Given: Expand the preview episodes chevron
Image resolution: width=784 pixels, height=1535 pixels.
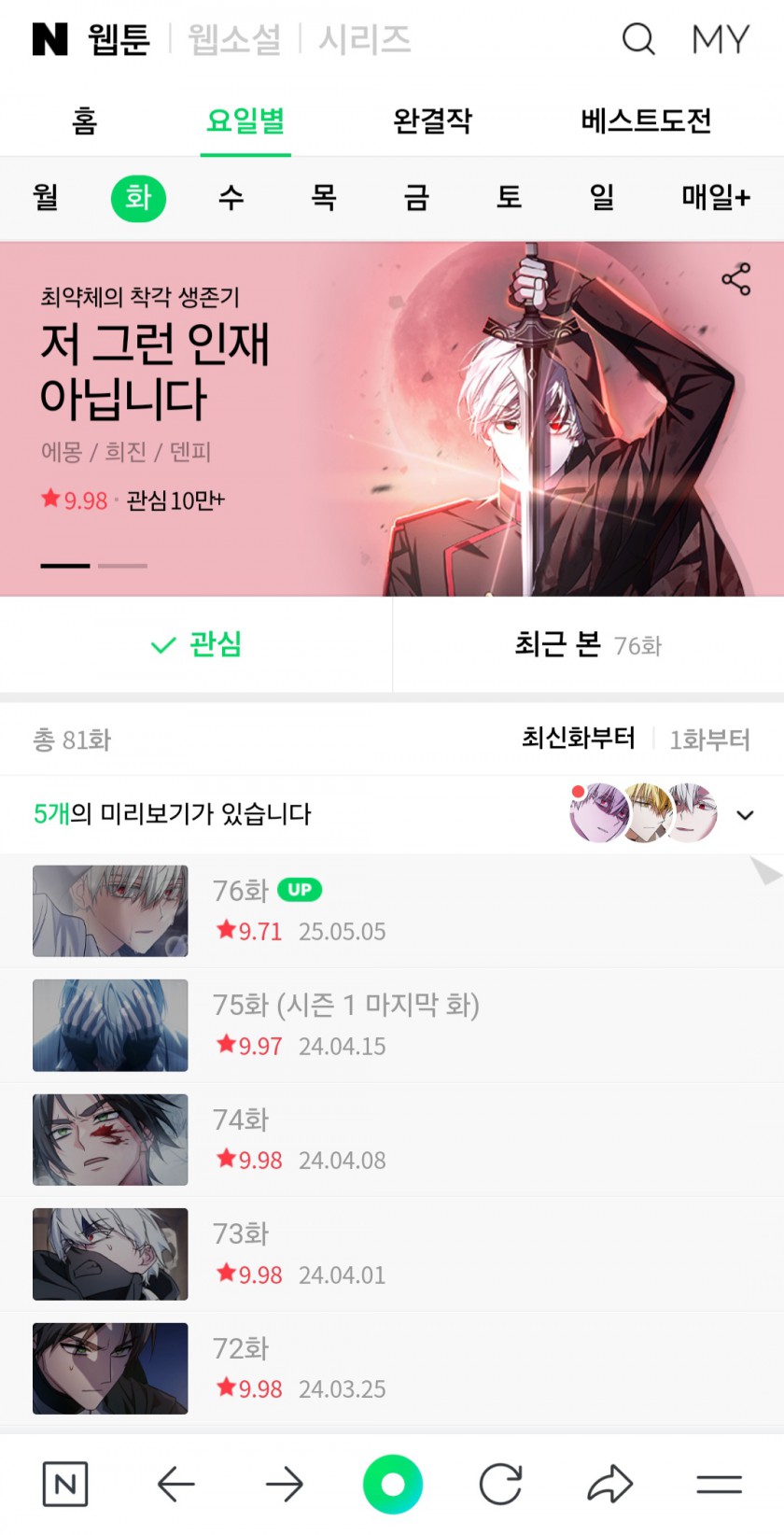Looking at the screenshot, I should (x=745, y=814).
